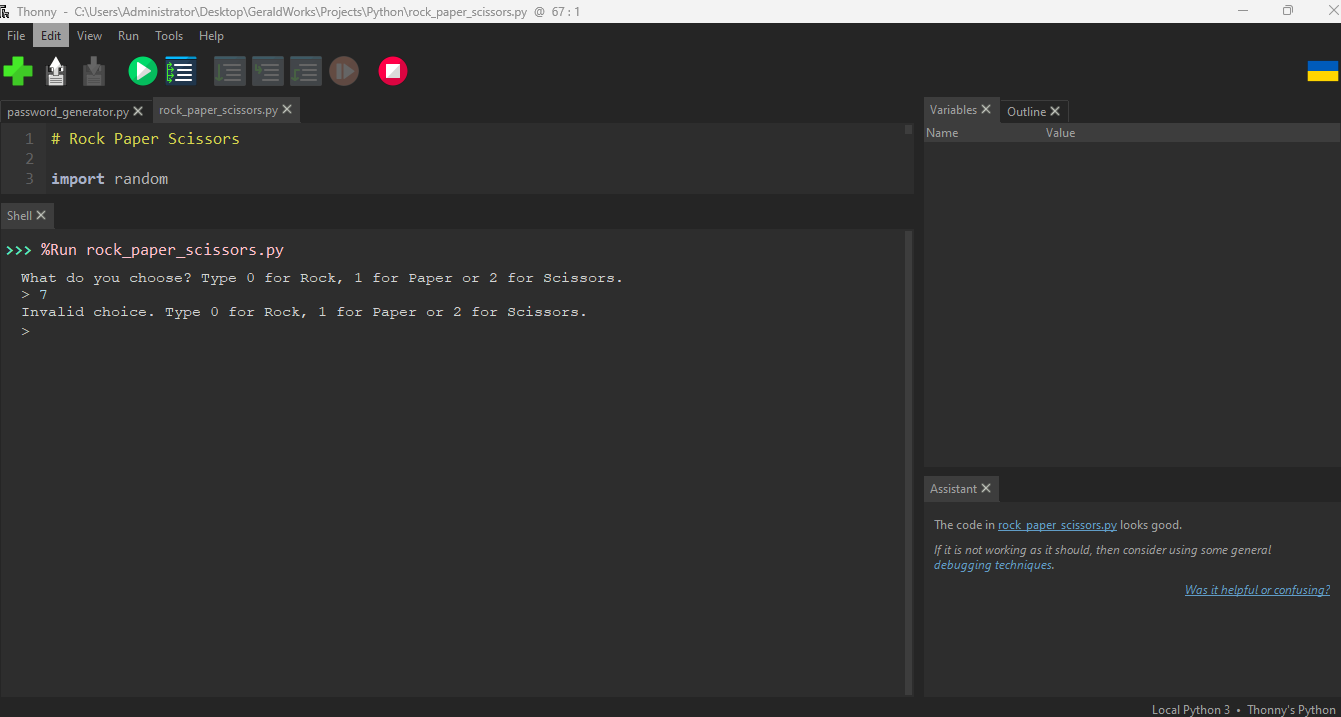Click "Was it helpful or confusing?" link
Image resolution: width=1341 pixels, height=717 pixels.
coord(1257,590)
